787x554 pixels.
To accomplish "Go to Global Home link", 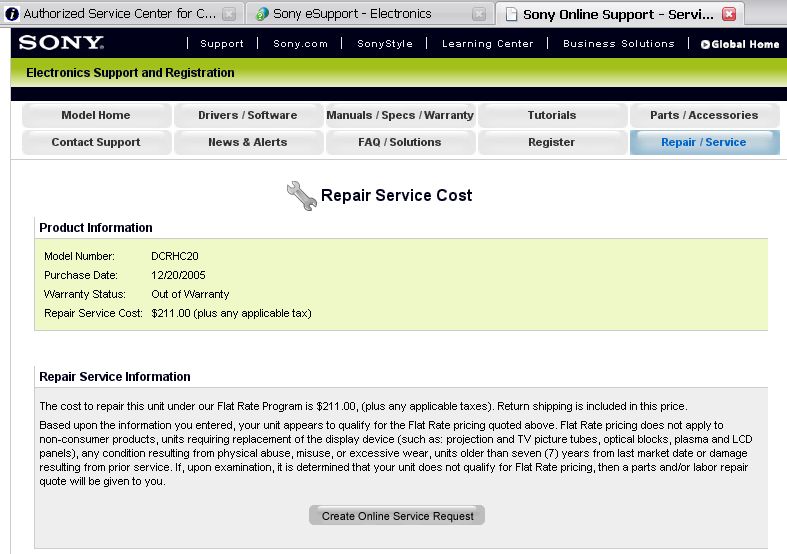I will [x=740, y=44].
